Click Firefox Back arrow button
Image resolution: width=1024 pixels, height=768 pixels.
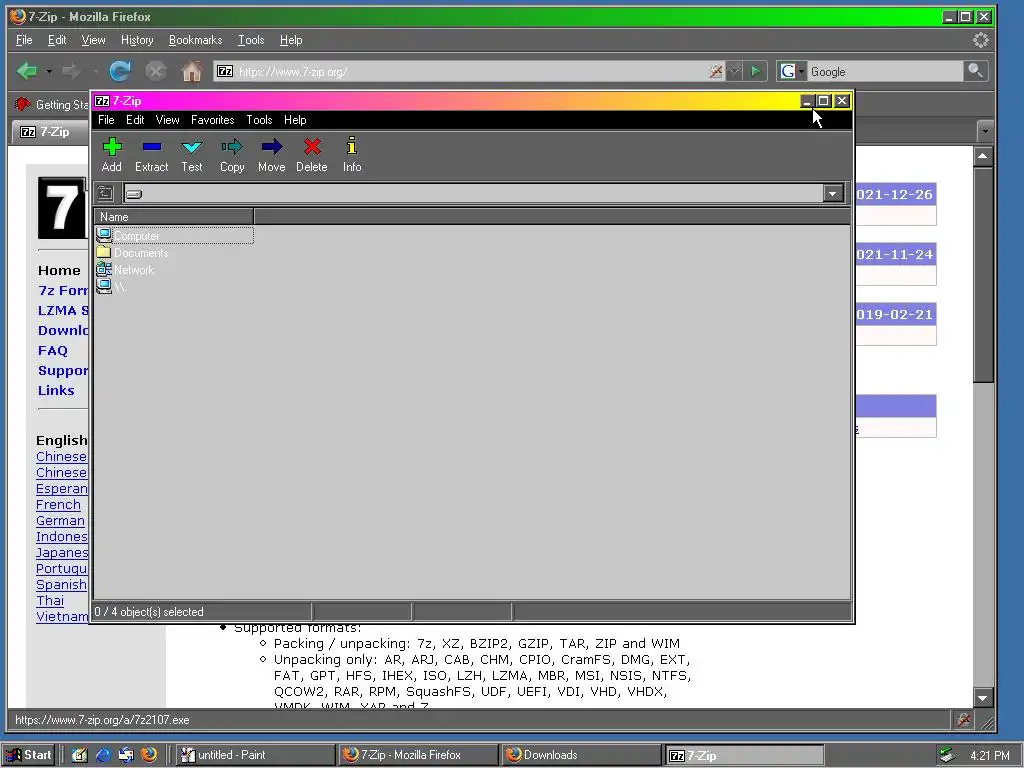point(27,71)
